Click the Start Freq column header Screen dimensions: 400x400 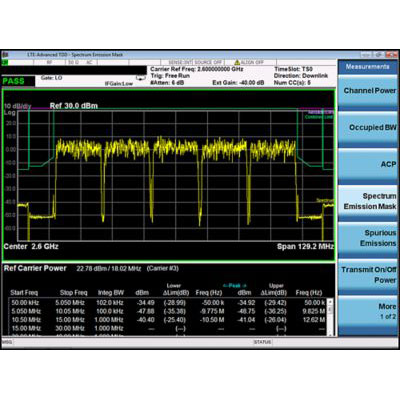(24, 293)
